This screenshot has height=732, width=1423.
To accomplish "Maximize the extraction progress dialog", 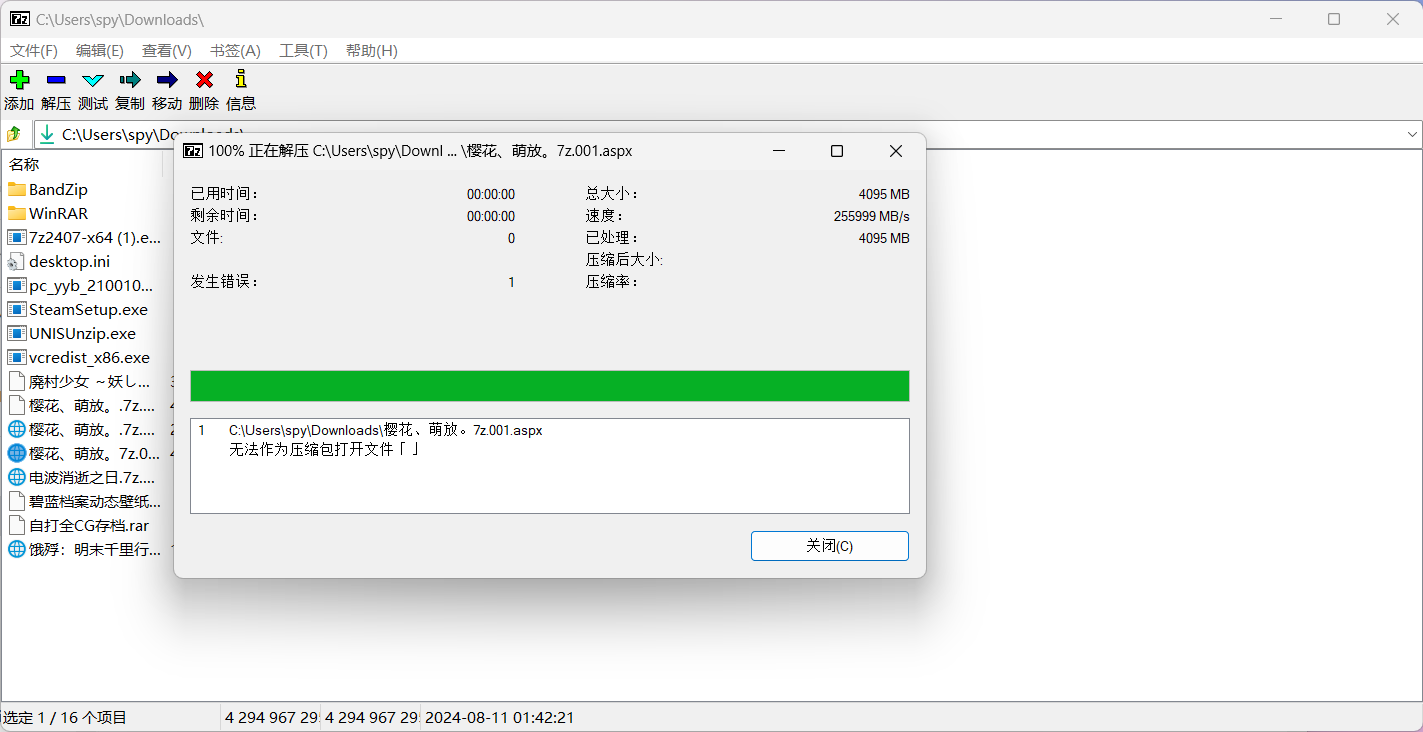I will pos(837,151).
